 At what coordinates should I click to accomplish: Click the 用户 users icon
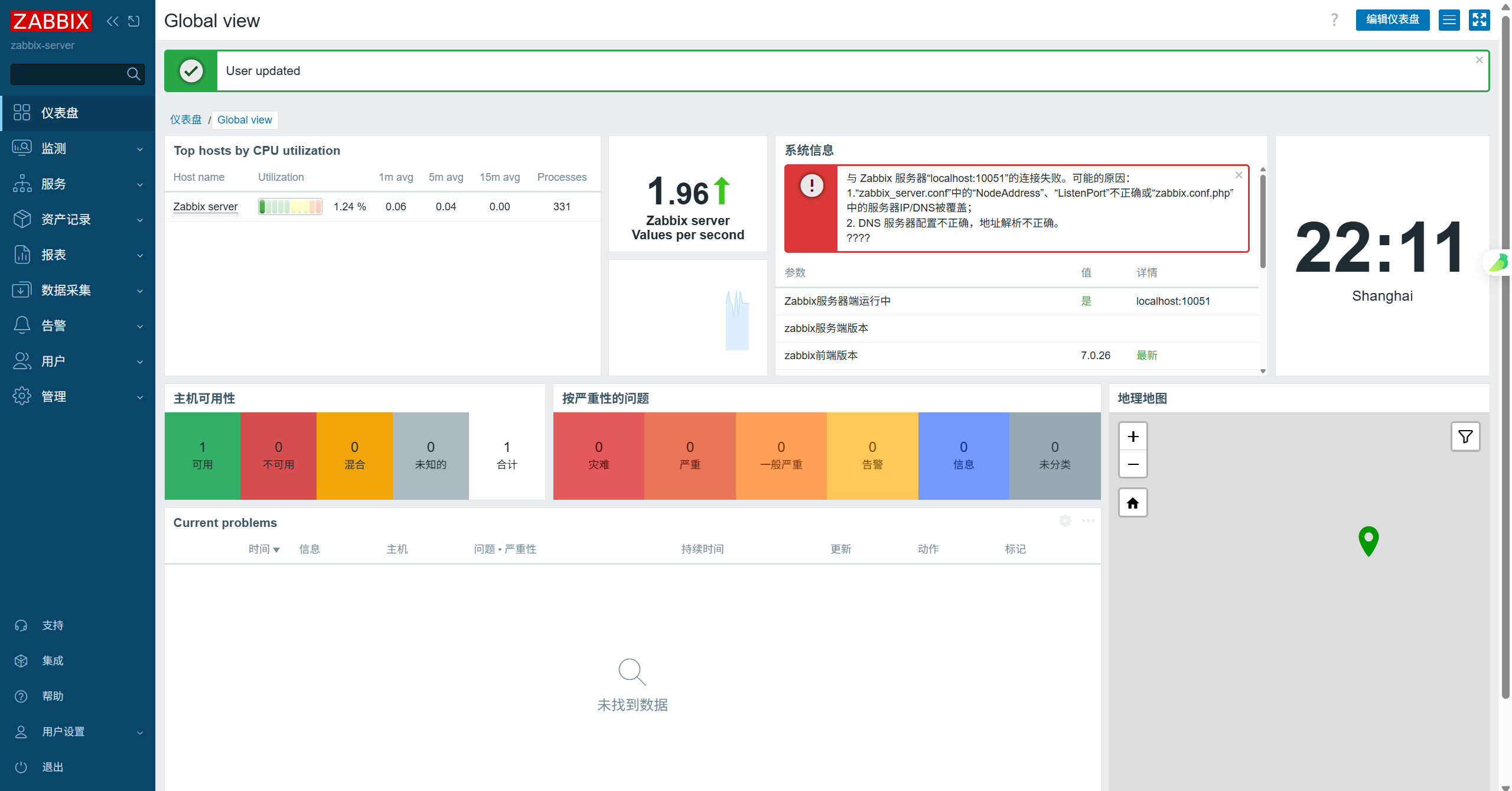tap(22, 360)
